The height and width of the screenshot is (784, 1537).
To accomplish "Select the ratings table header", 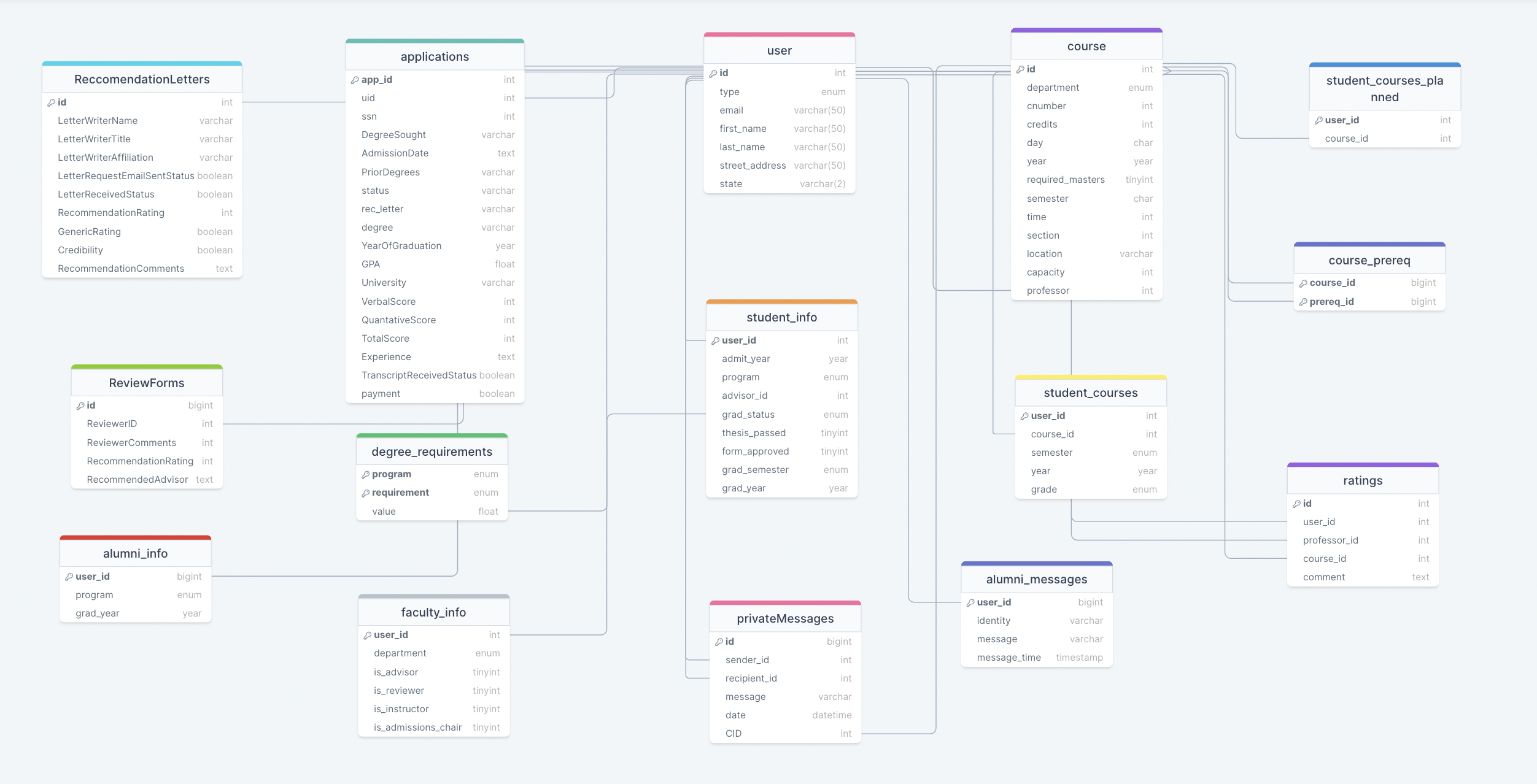I will pyautogui.click(x=1363, y=480).
